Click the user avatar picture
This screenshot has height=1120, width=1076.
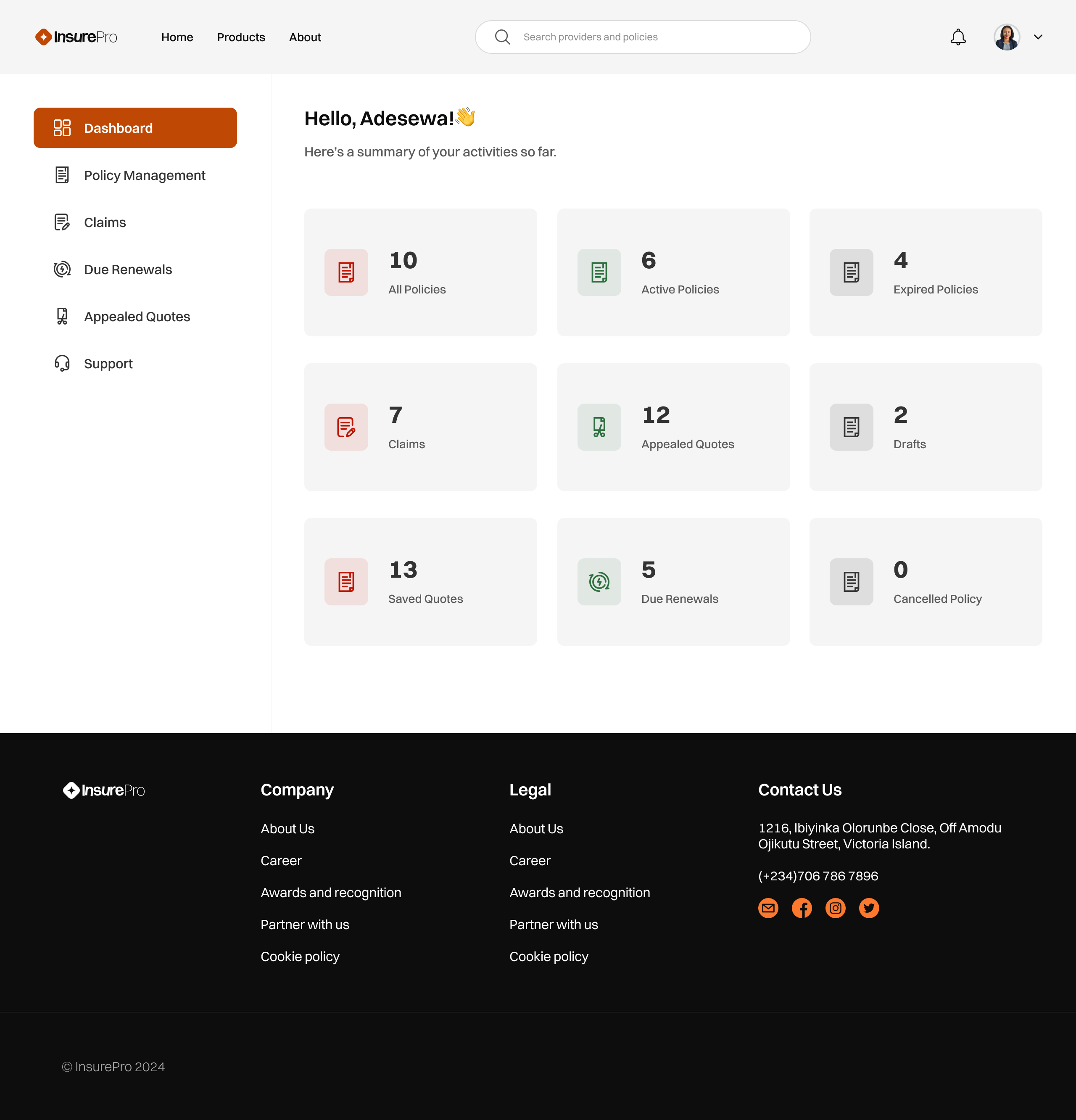tap(1006, 37)
